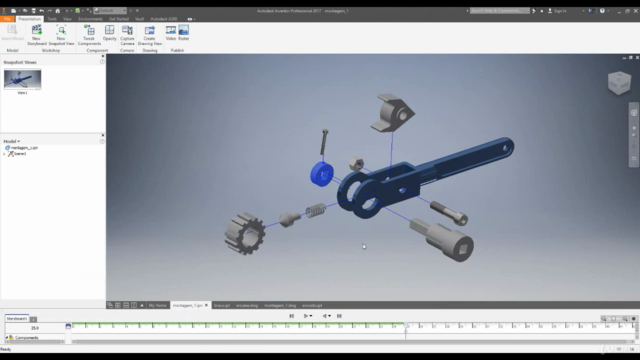Open the Play Storyboard dropdown arrow
This screenshot has height=360, width=640.
(311, 316)
